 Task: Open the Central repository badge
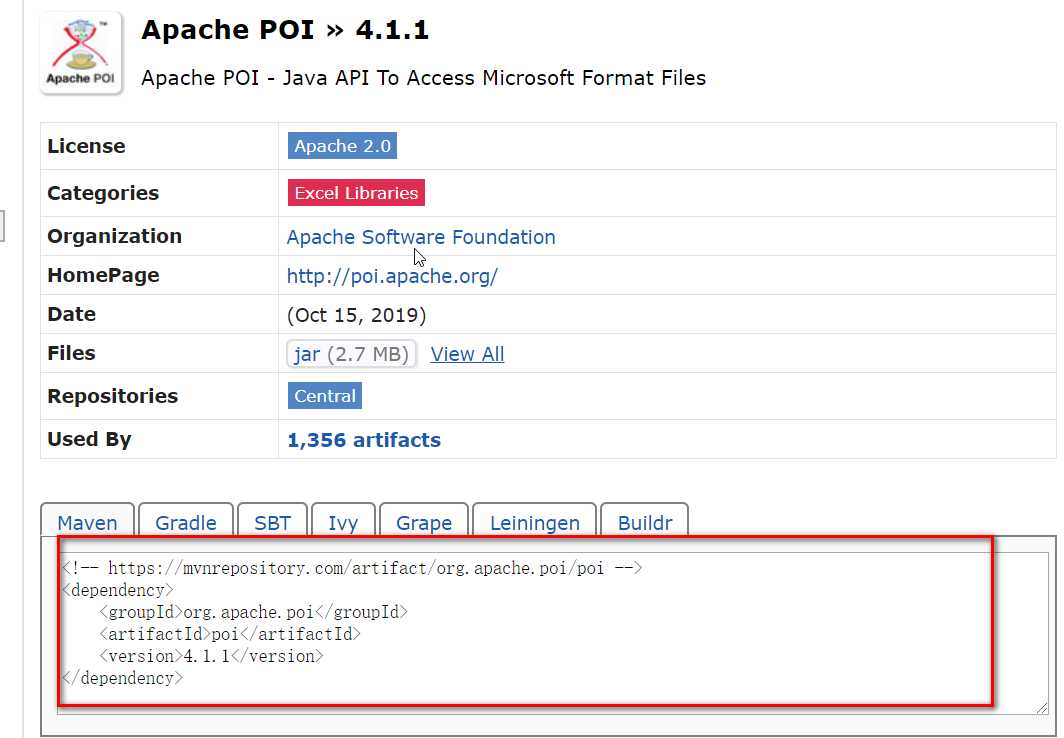point(324,396)
